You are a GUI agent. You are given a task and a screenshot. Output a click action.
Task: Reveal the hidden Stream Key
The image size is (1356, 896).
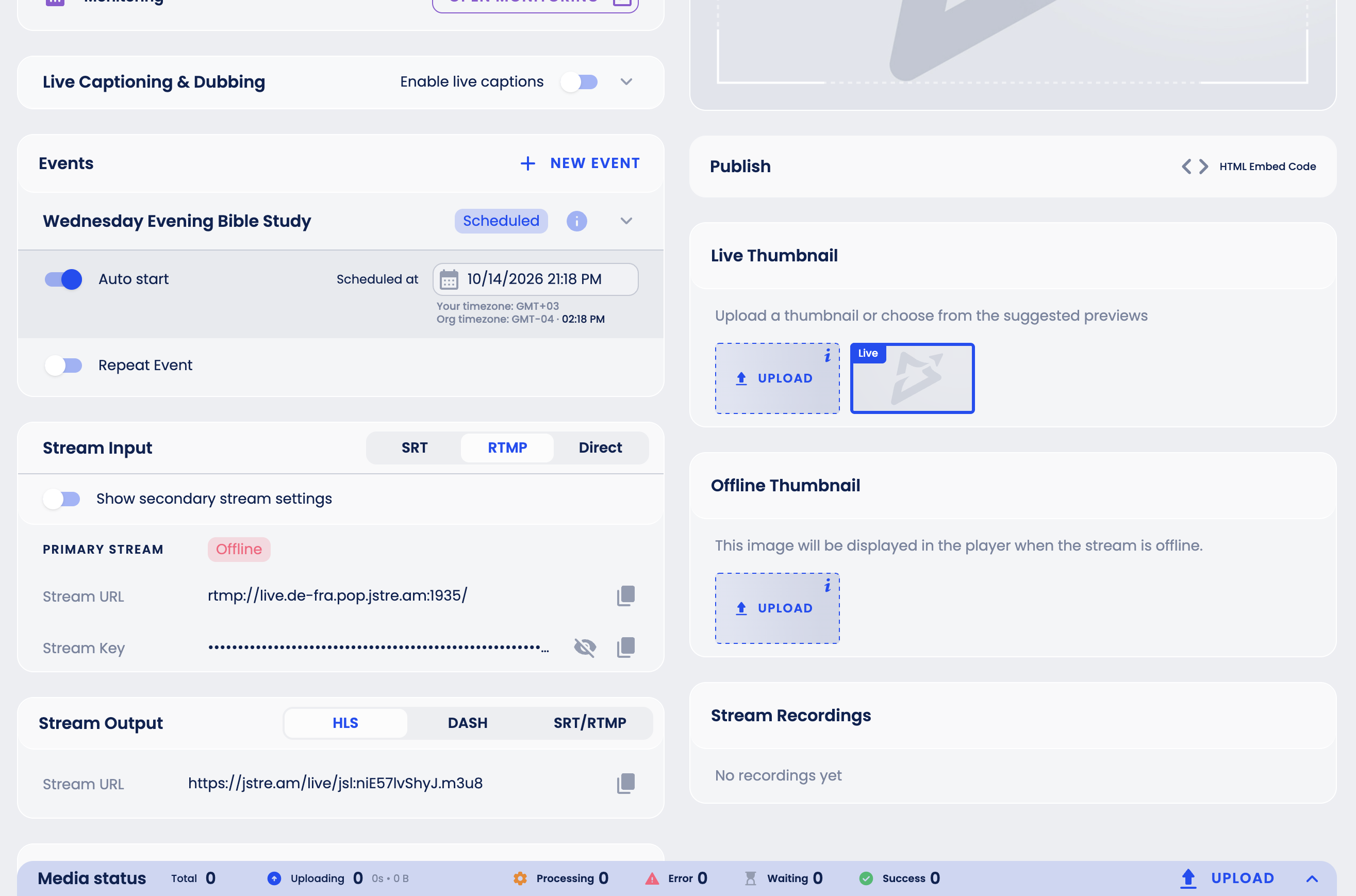click(x=585, y=648)
